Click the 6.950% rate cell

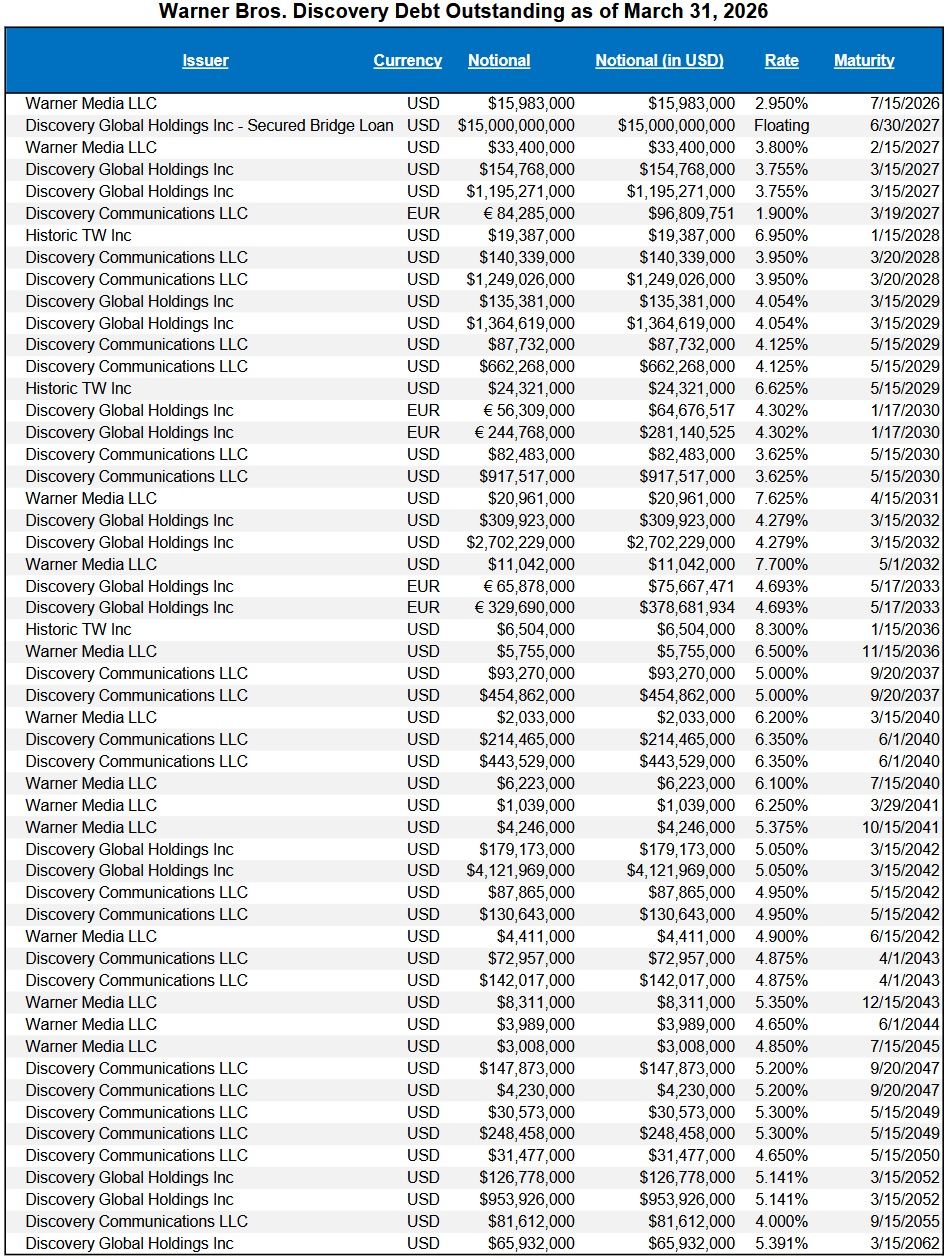tap(782, 235)
